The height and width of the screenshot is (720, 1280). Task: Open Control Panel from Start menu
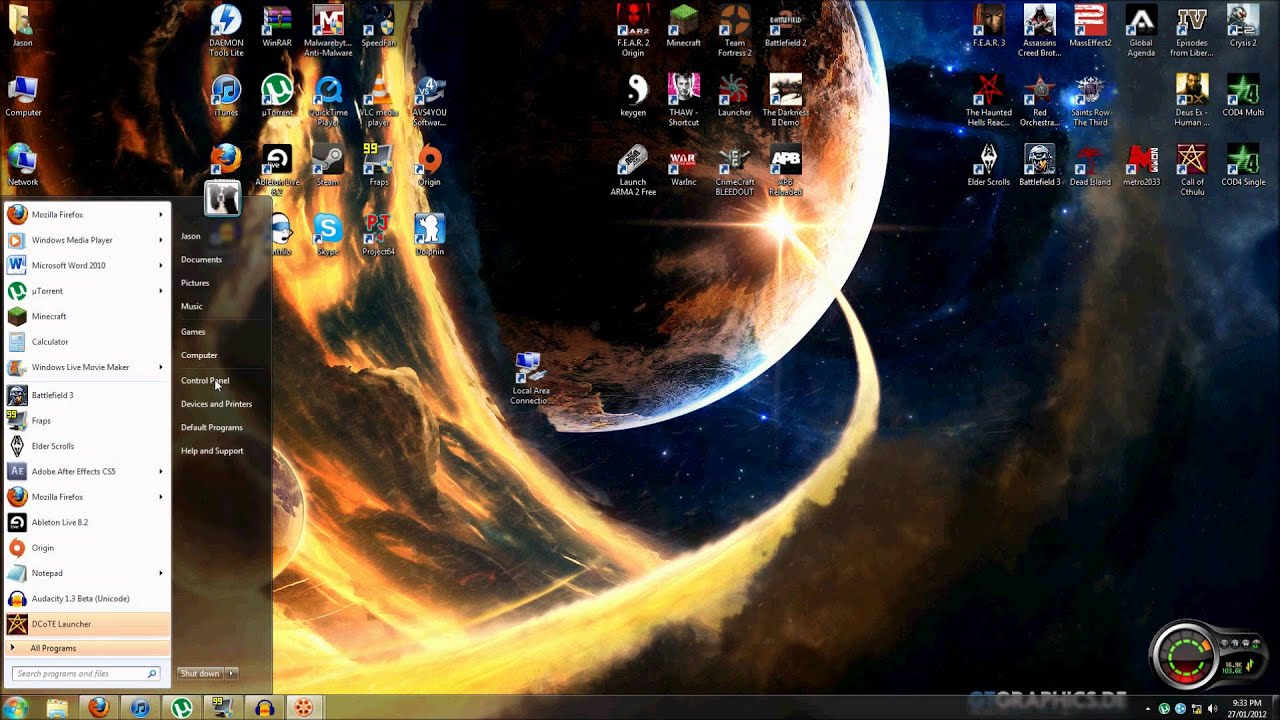tap(205, 380)
